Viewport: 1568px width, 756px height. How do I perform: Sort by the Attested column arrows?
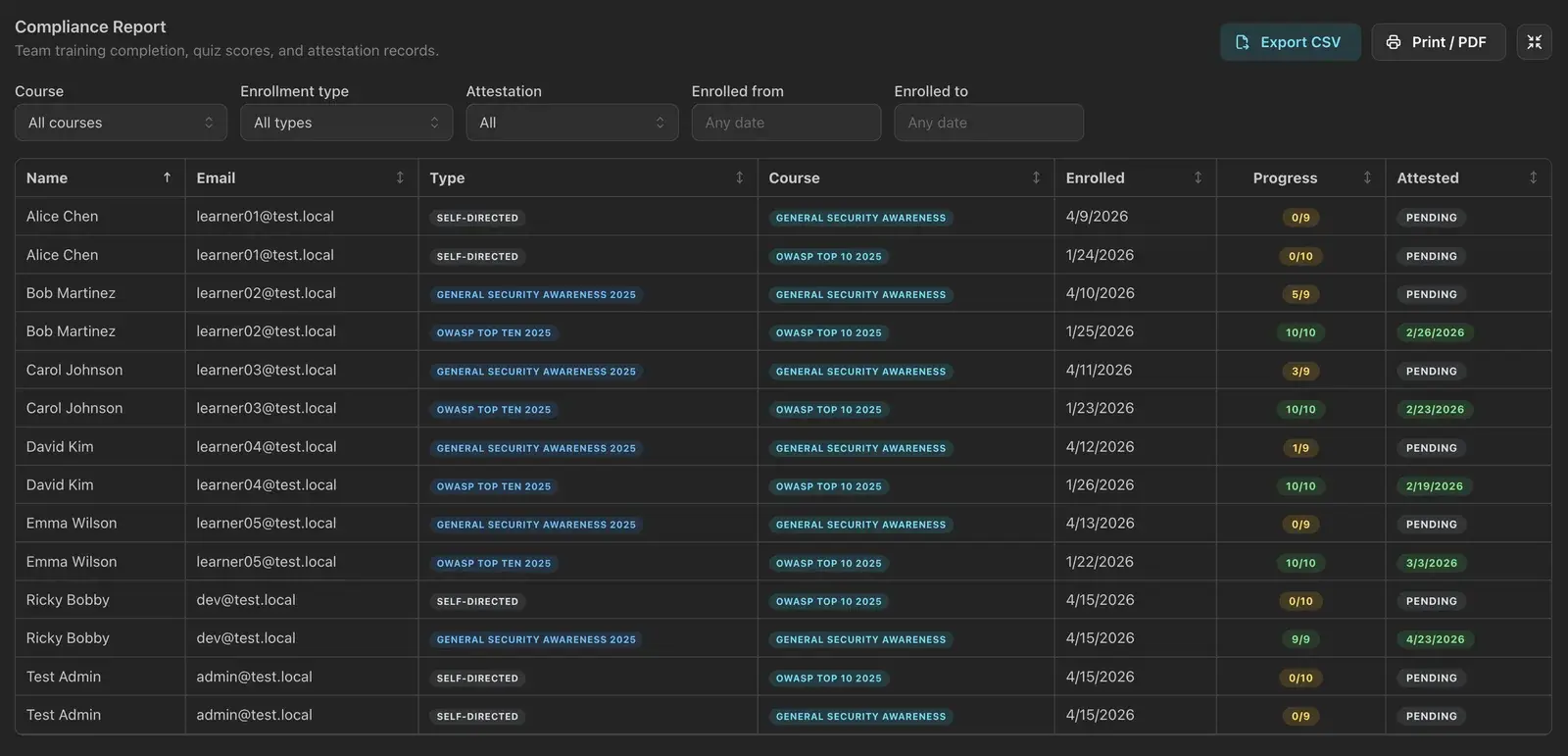tap(1533, 177)
